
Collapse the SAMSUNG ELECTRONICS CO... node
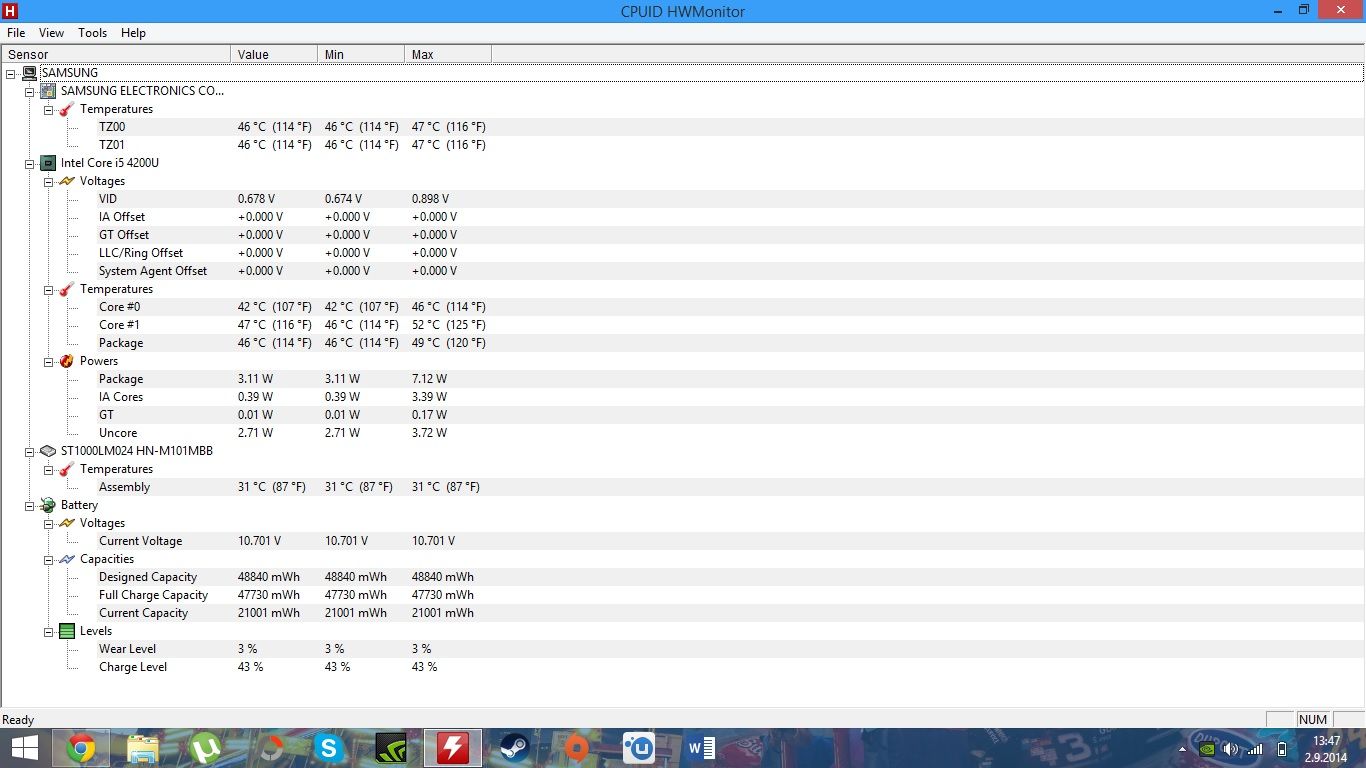[x=30, y=91]
